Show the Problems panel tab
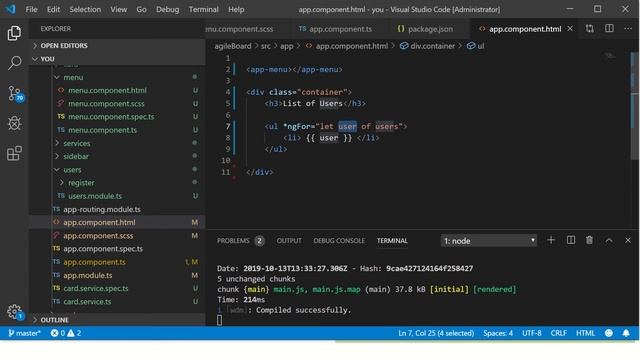The image size is (640, 360). click(x=240, y=241)
